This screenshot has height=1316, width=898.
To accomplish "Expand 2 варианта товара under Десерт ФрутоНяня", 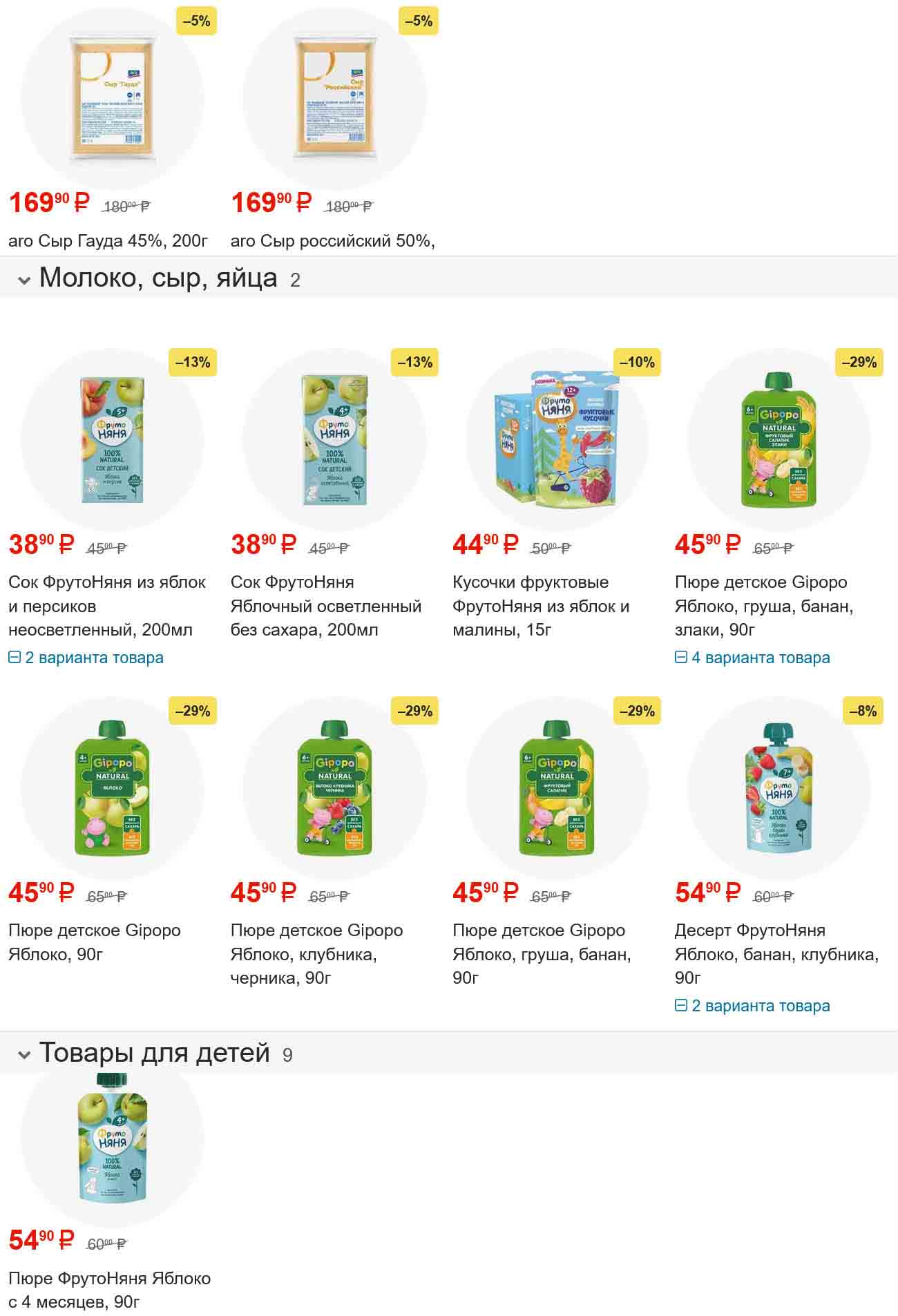I will coord(752,1006).
